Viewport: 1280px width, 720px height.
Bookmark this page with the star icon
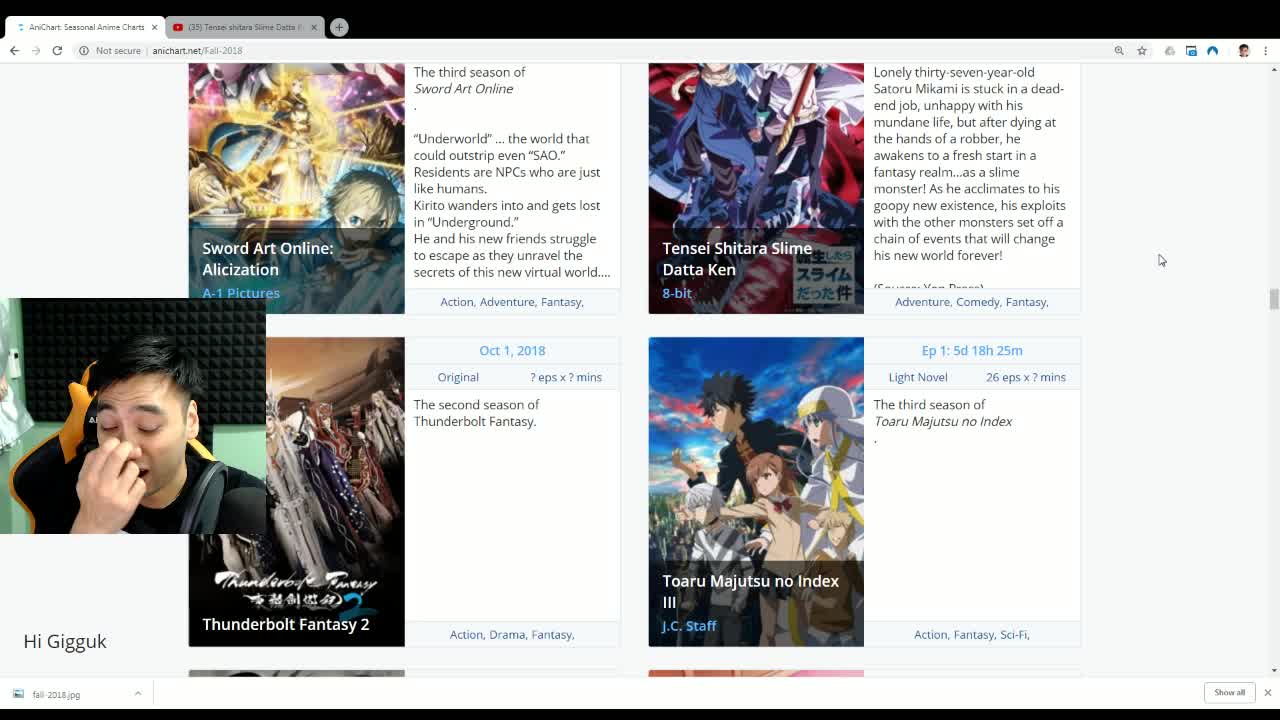tap(1141, 51)
